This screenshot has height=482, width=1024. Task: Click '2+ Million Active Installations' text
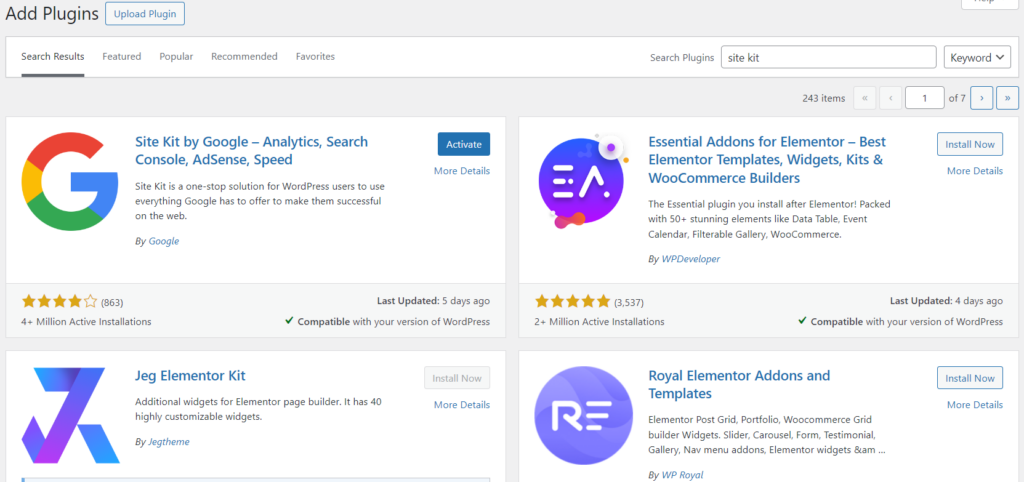[600, 322]
